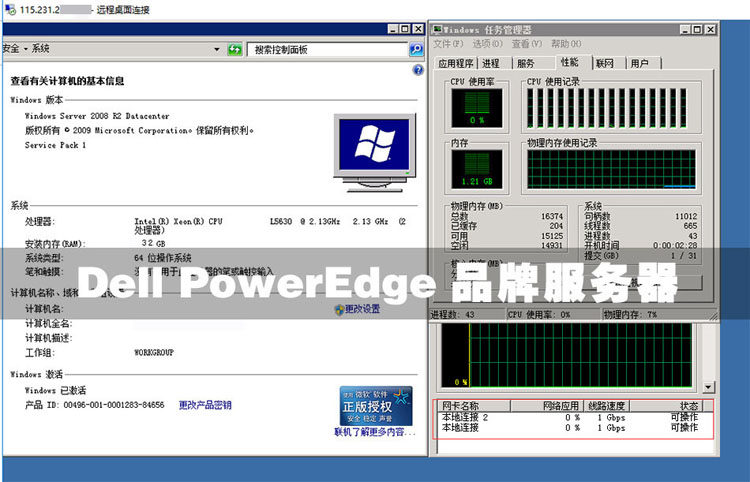Open the 文件(F) menu in Task Manager
This screenshot has width=750, height=482.
click(448, 44)
